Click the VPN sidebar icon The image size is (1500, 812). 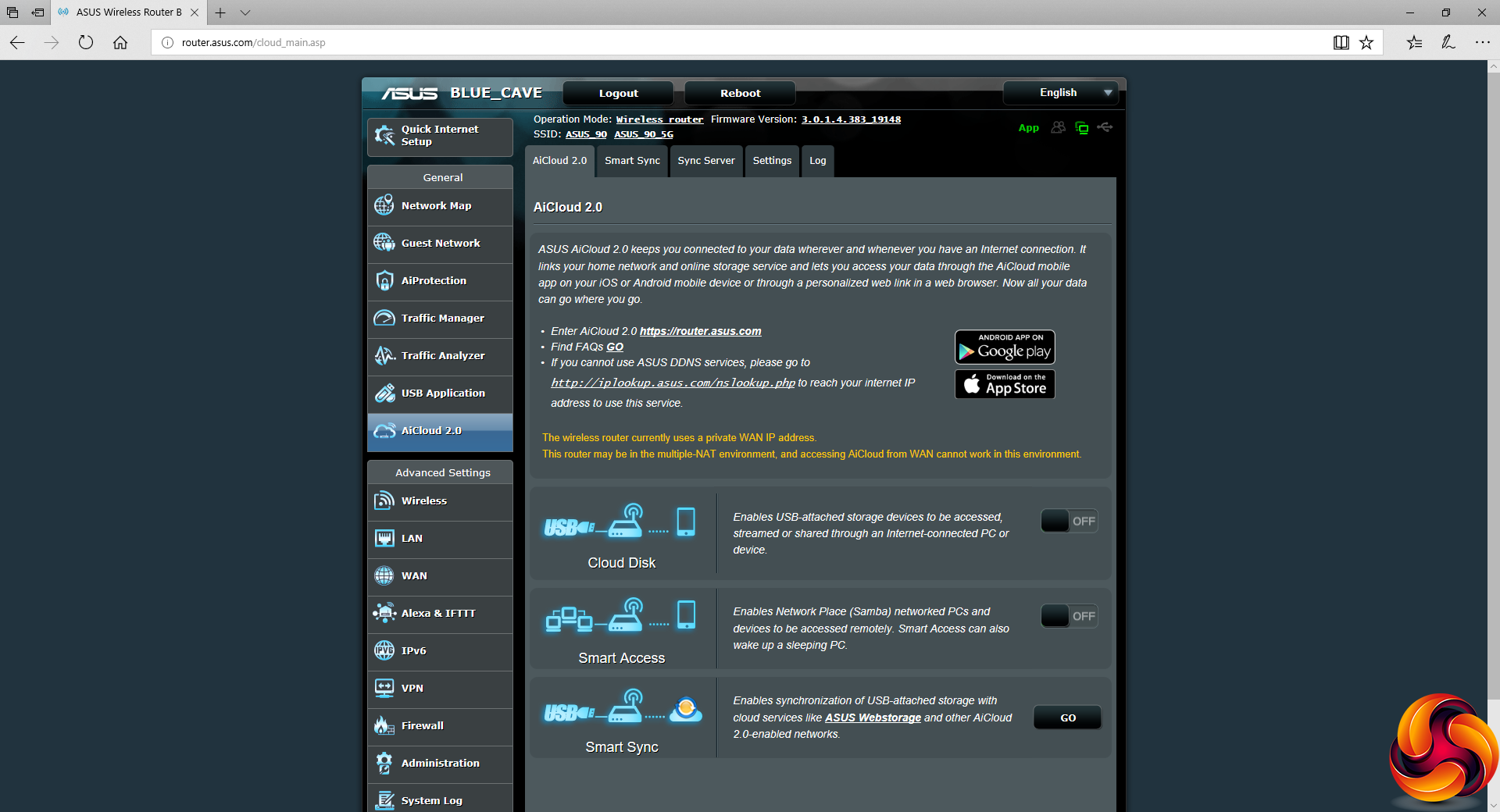pyautogui.click(x=384, y=688)
